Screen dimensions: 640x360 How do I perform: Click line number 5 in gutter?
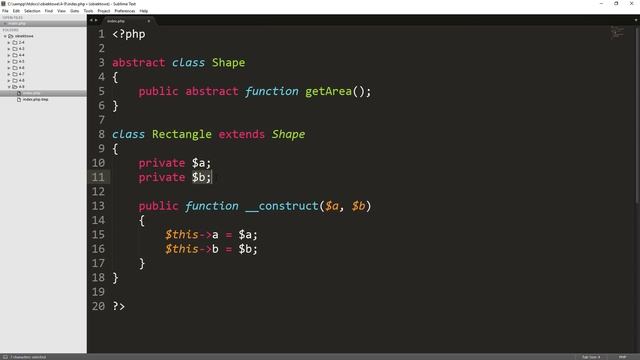pyautogui.click(x=101, y=91)
